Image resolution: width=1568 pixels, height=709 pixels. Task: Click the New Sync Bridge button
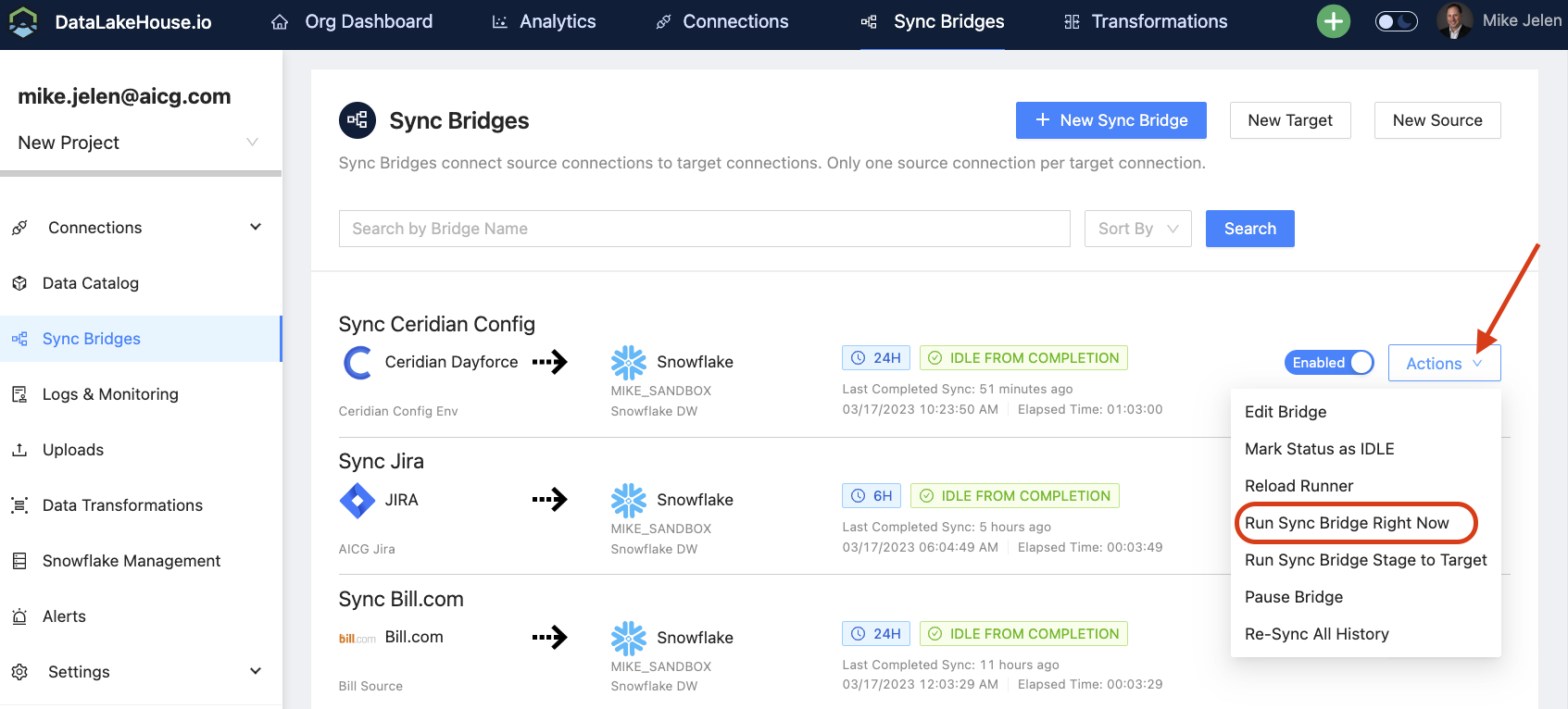1110,120
